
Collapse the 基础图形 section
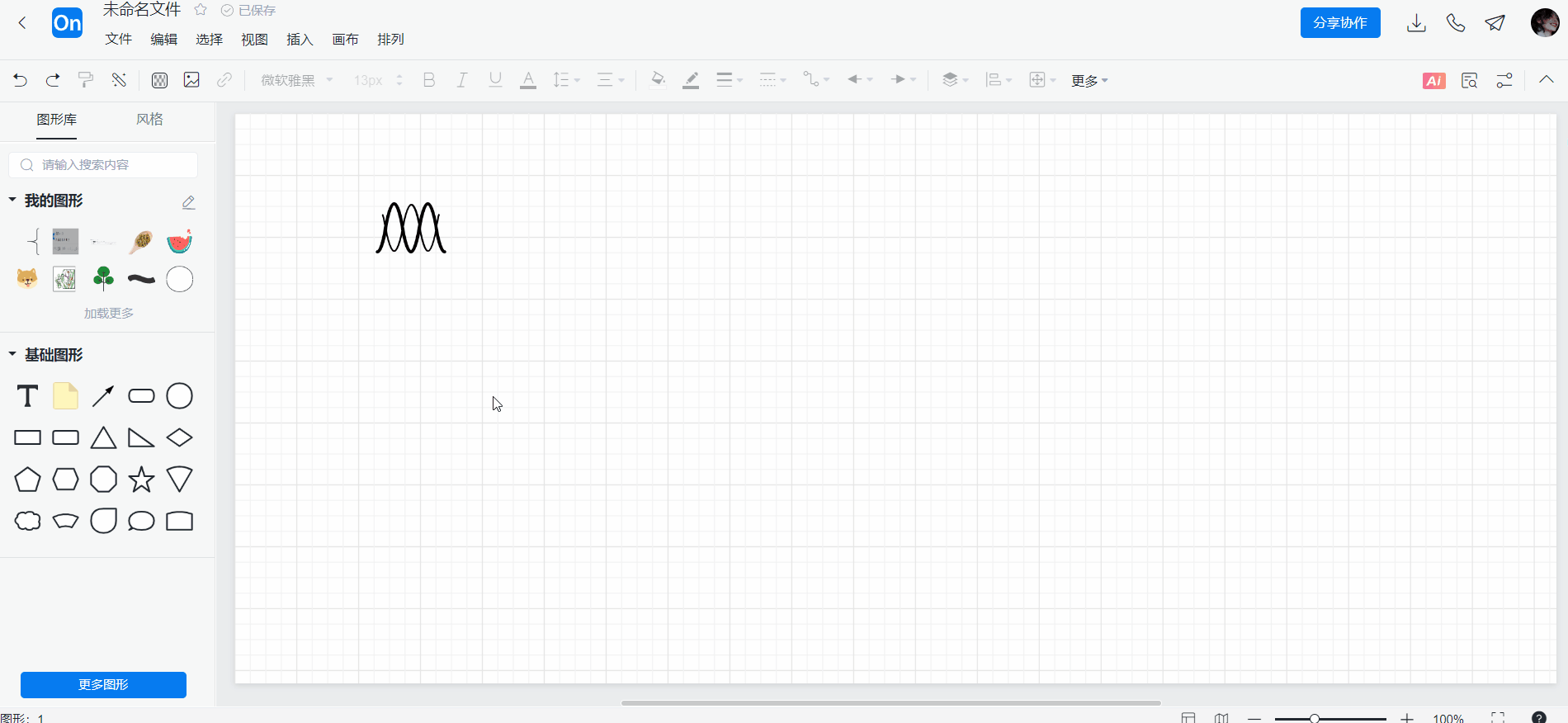12,354
